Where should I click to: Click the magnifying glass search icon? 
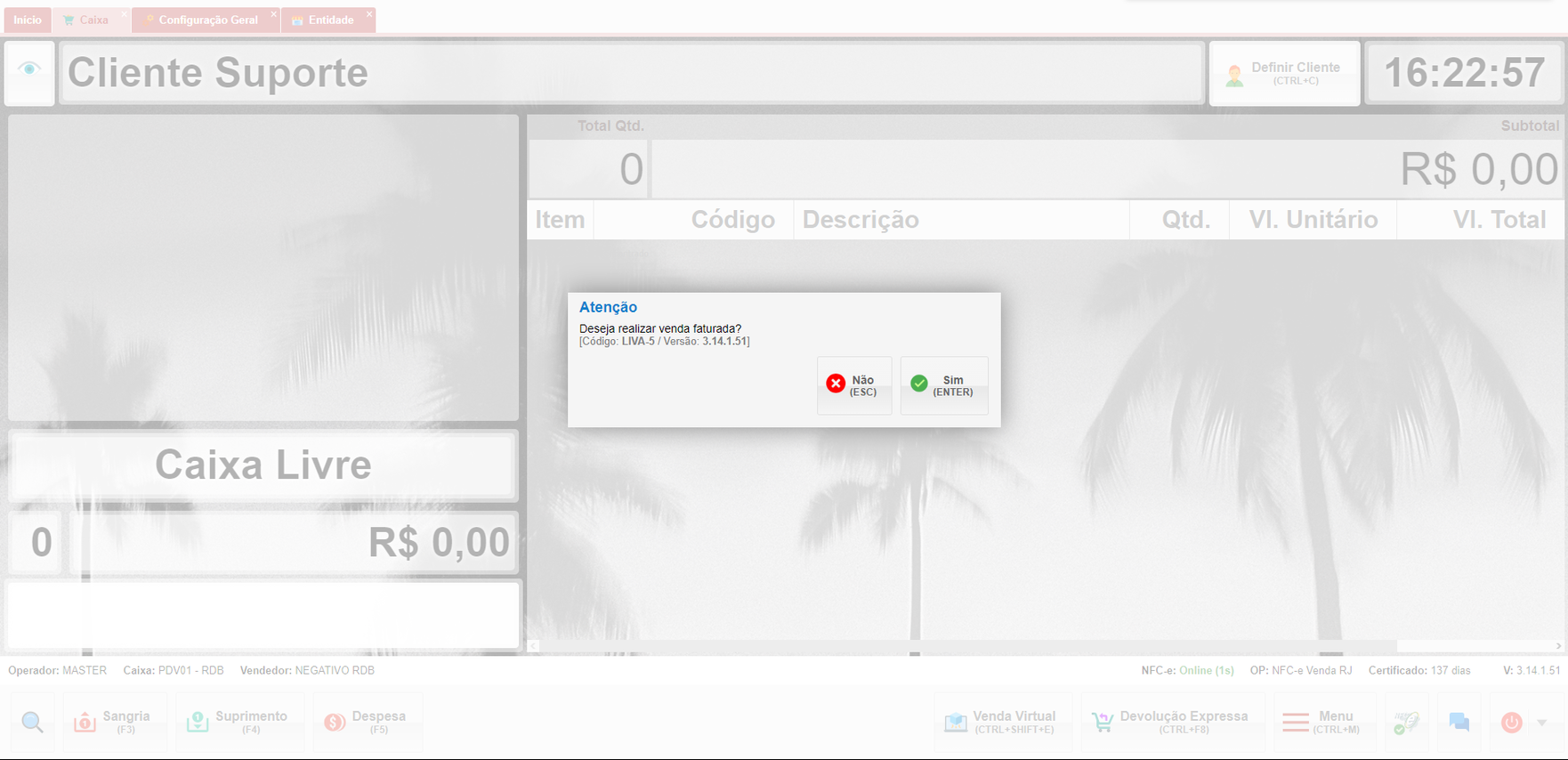[33, 722]
